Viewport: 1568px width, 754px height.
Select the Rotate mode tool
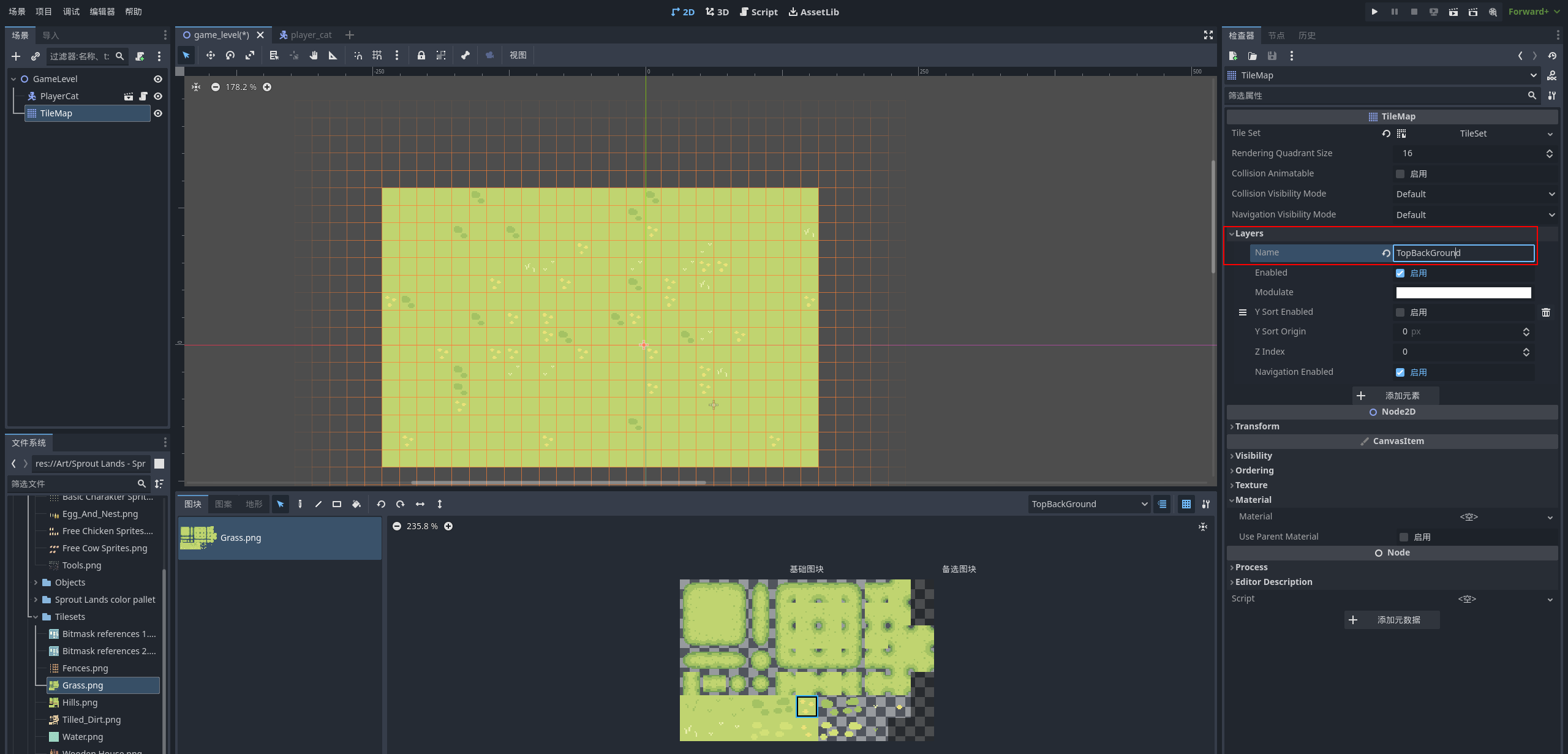click(230, 55)
